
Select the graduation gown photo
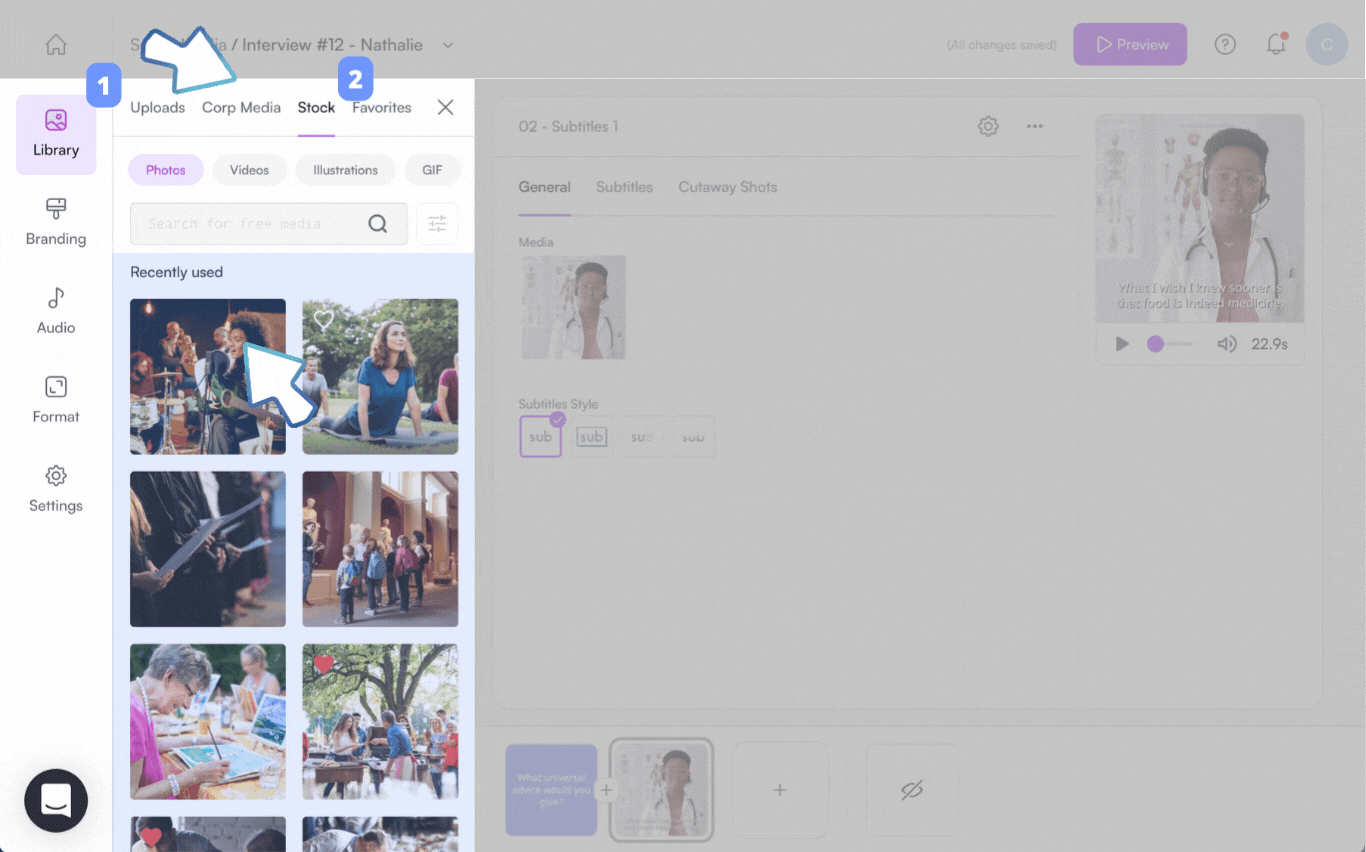click(x=208, y=549)
